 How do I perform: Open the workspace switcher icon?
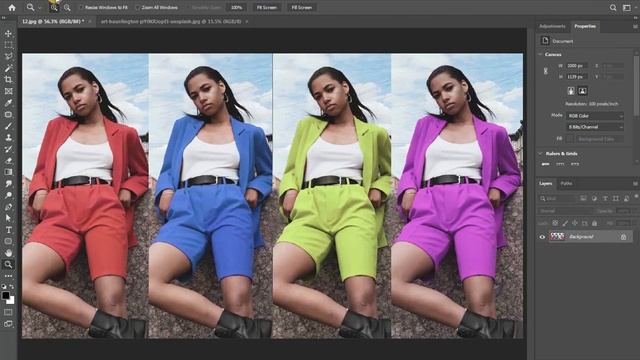pyautogui.click(x=627, y=7)
